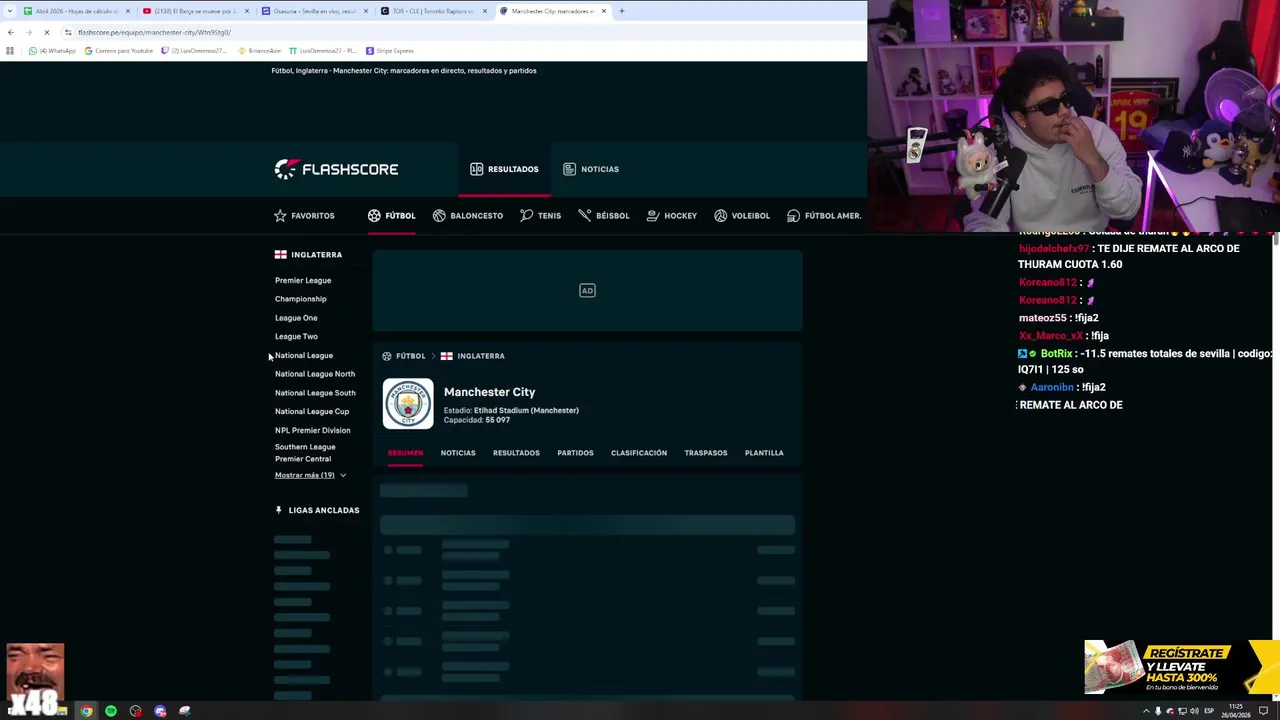Click Chrome in the taskbar

pyautogui.click(x=87, y=711)
